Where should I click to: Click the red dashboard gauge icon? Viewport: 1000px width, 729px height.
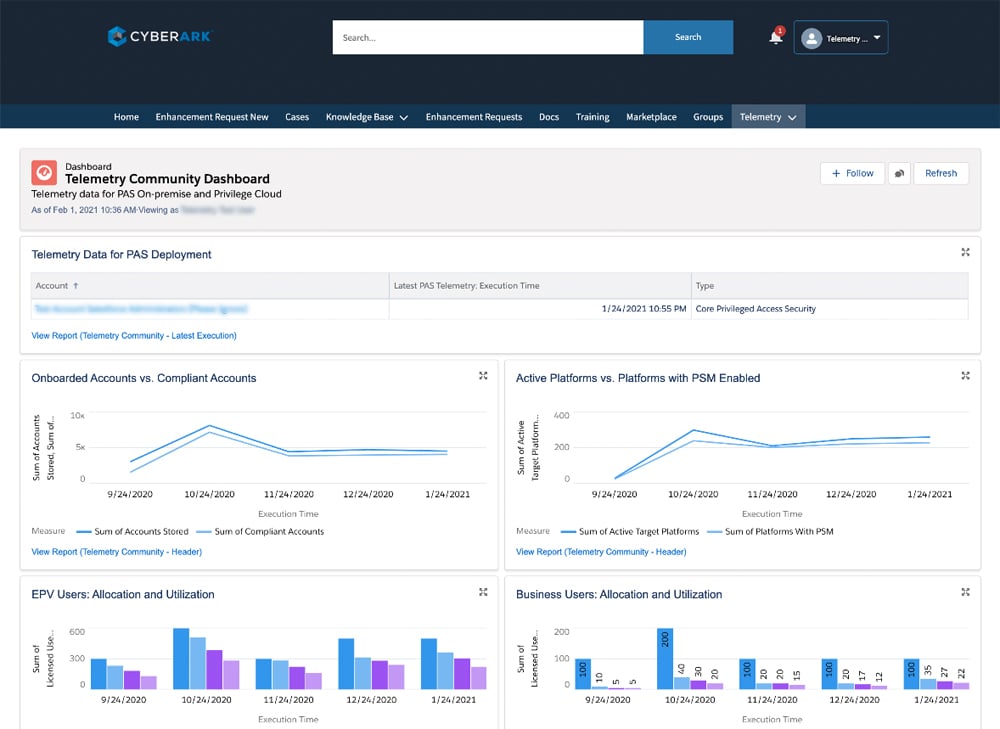point(44,173)
